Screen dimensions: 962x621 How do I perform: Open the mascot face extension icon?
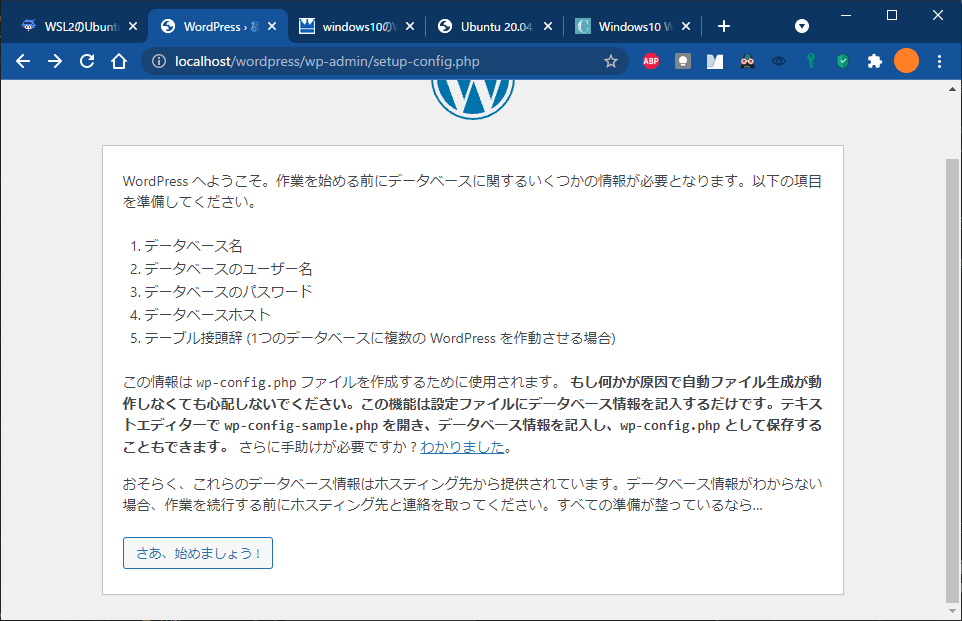[x=747, y=61]
